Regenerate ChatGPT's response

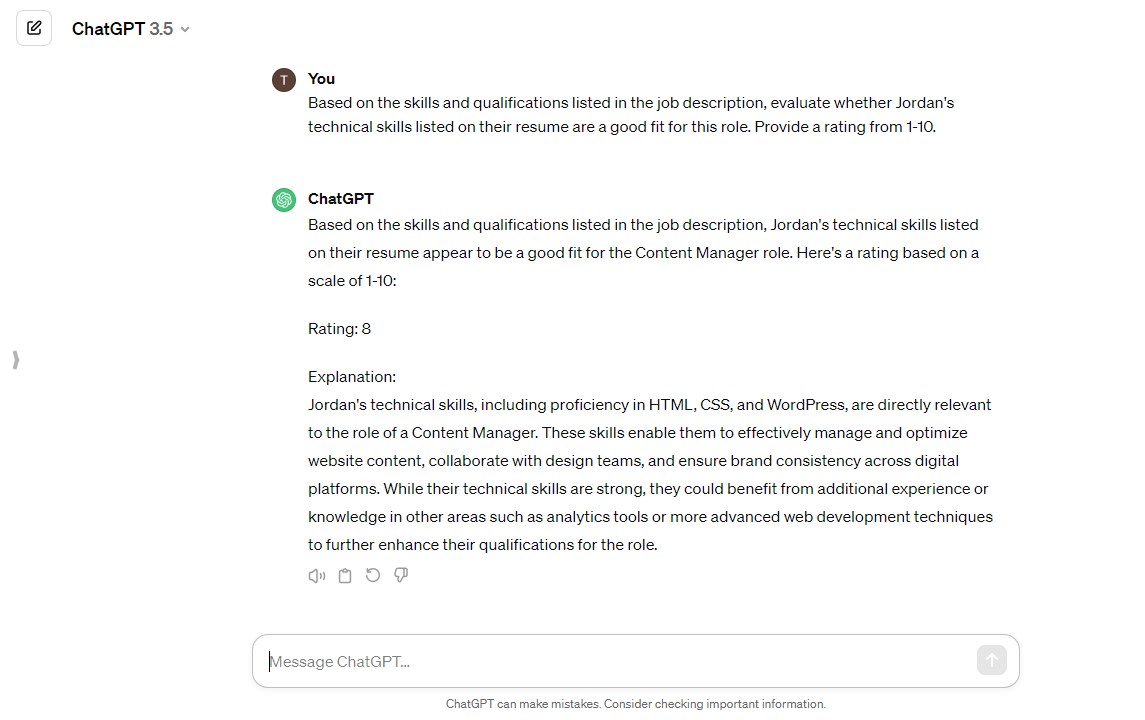coord(373,575)
